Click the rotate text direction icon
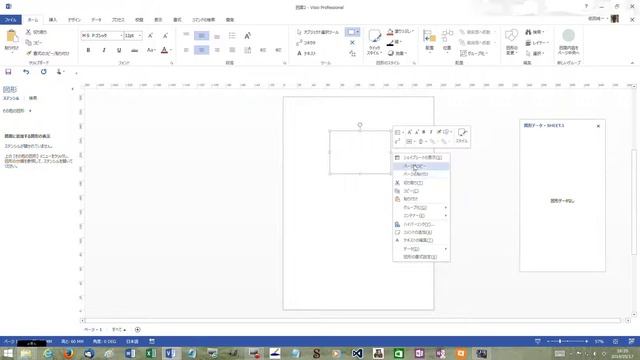Image resolution: width=640 pixels, height=360 pixels. coord(247,36)
